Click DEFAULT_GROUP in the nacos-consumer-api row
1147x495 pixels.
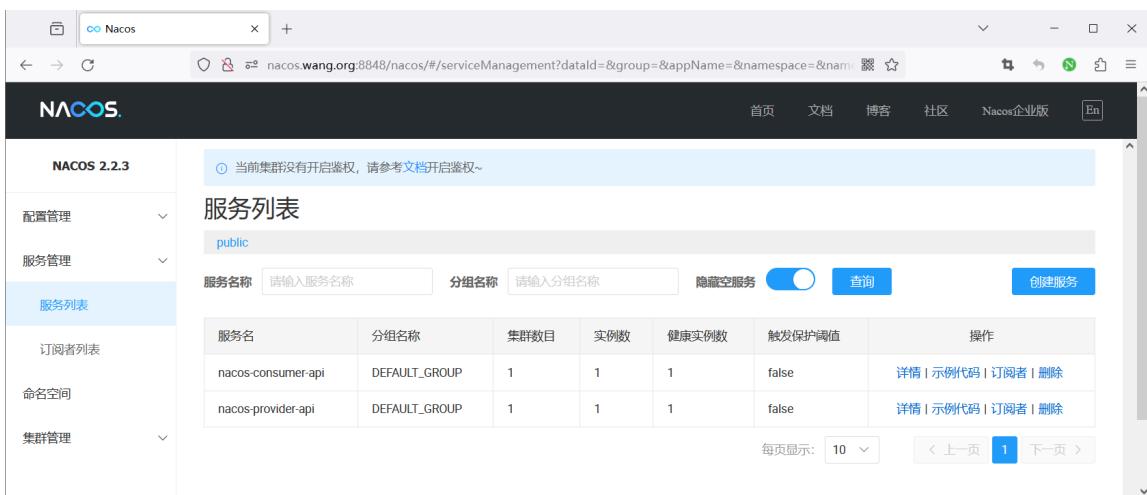click(x=417, y=372)
